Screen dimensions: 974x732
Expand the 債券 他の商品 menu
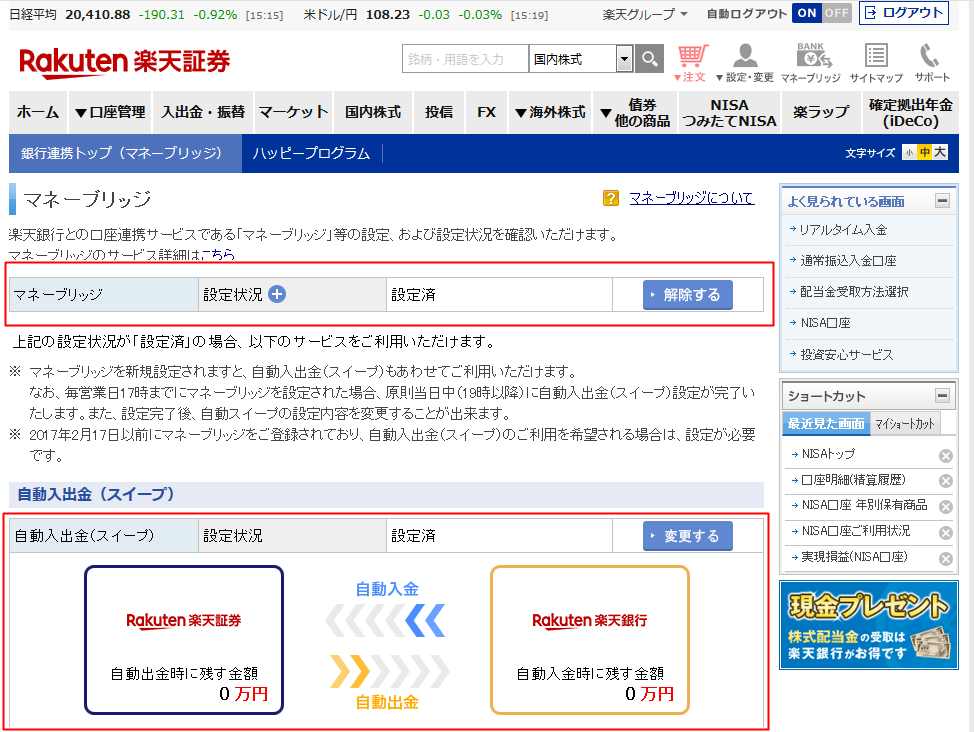(x=634, y=112)
